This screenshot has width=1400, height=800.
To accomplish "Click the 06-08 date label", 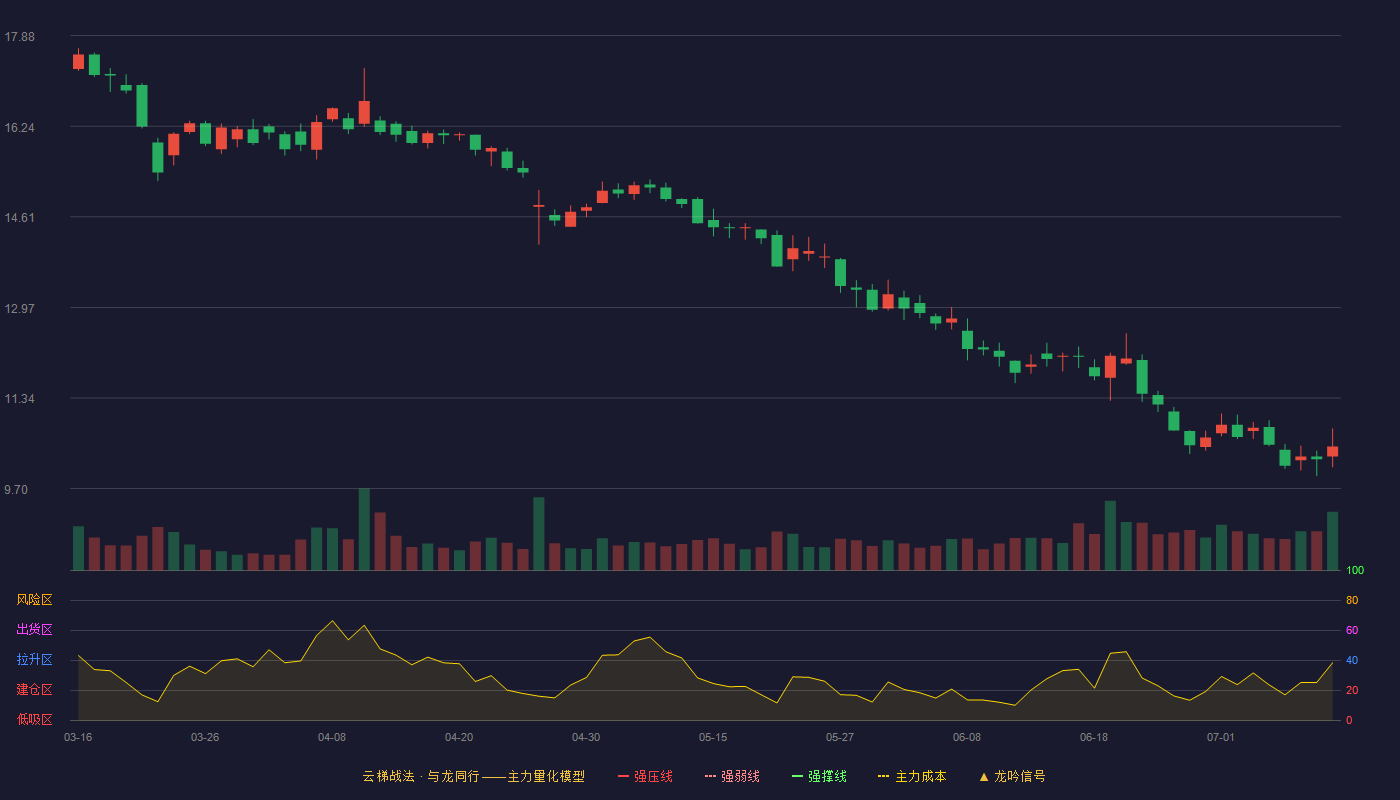I will 967,737.
